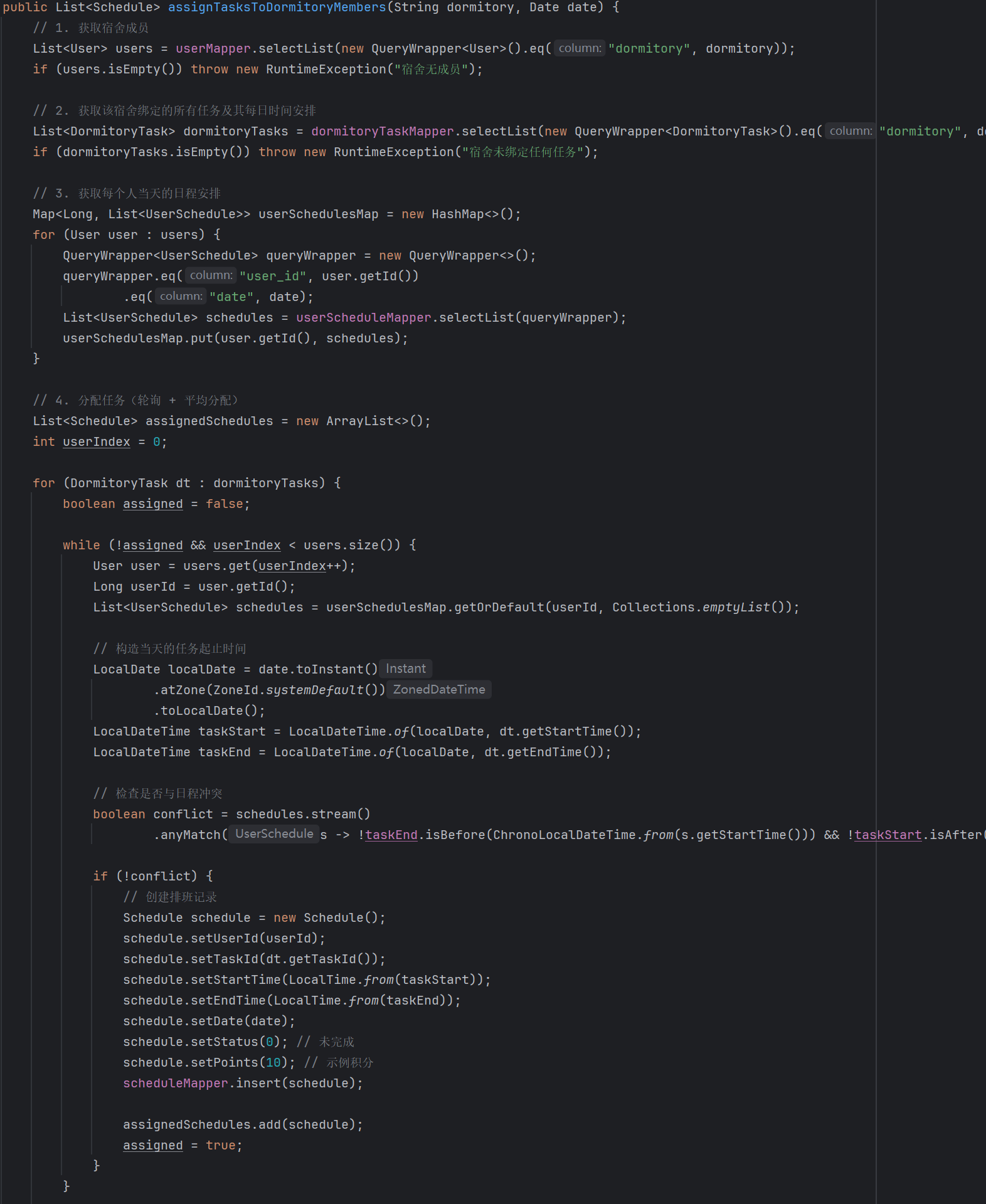
Task: Click the dormitoryTaskMapper field reference
Action: (x=383, y=132)
